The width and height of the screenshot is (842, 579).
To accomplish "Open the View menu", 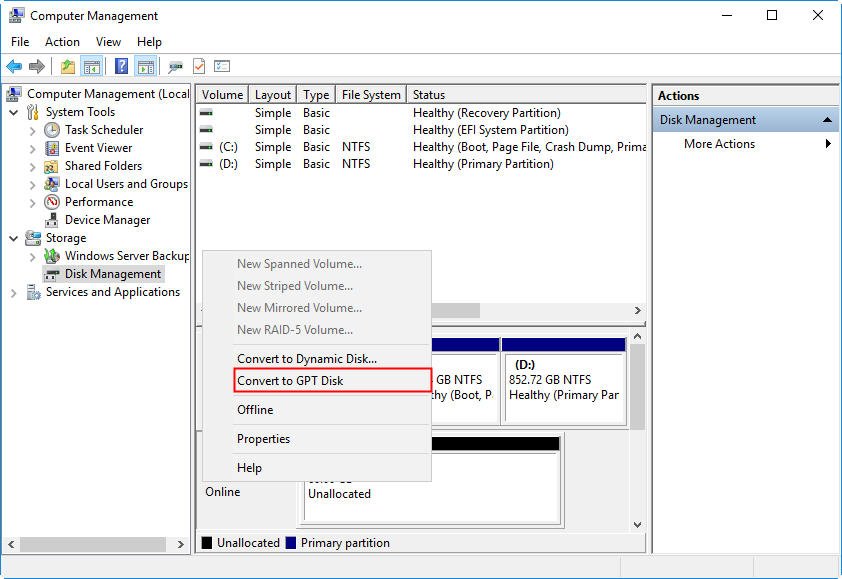I will (108, 42).
